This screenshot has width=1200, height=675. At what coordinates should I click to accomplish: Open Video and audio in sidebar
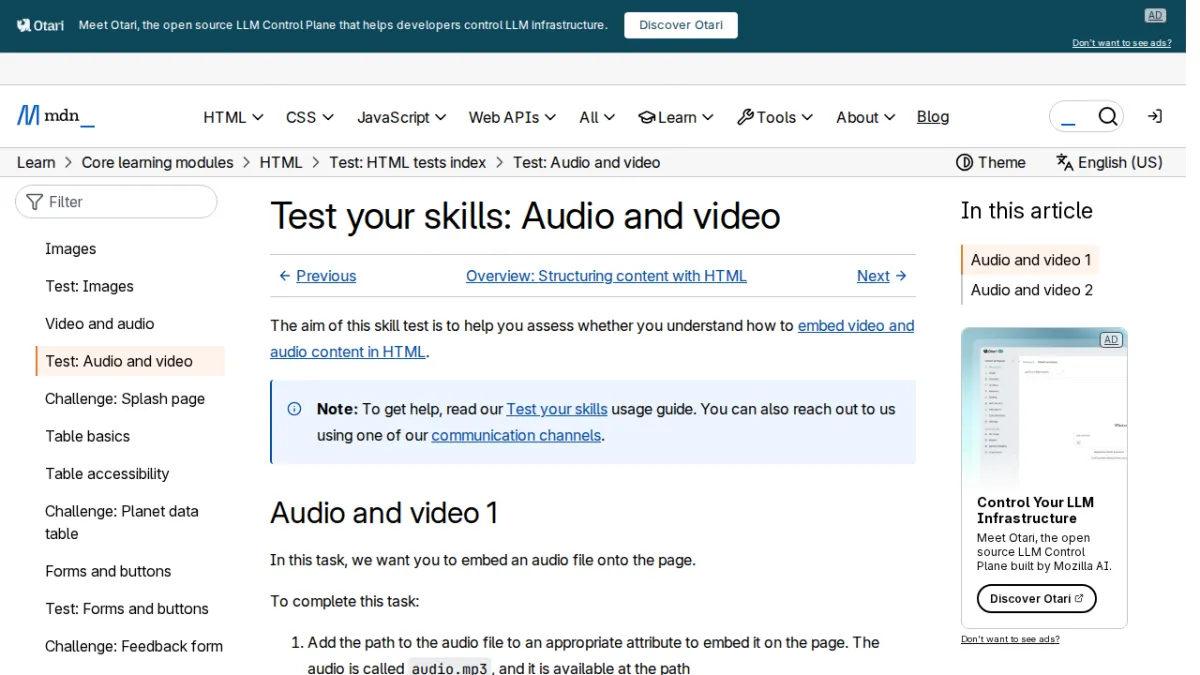(x=100, y=324)
